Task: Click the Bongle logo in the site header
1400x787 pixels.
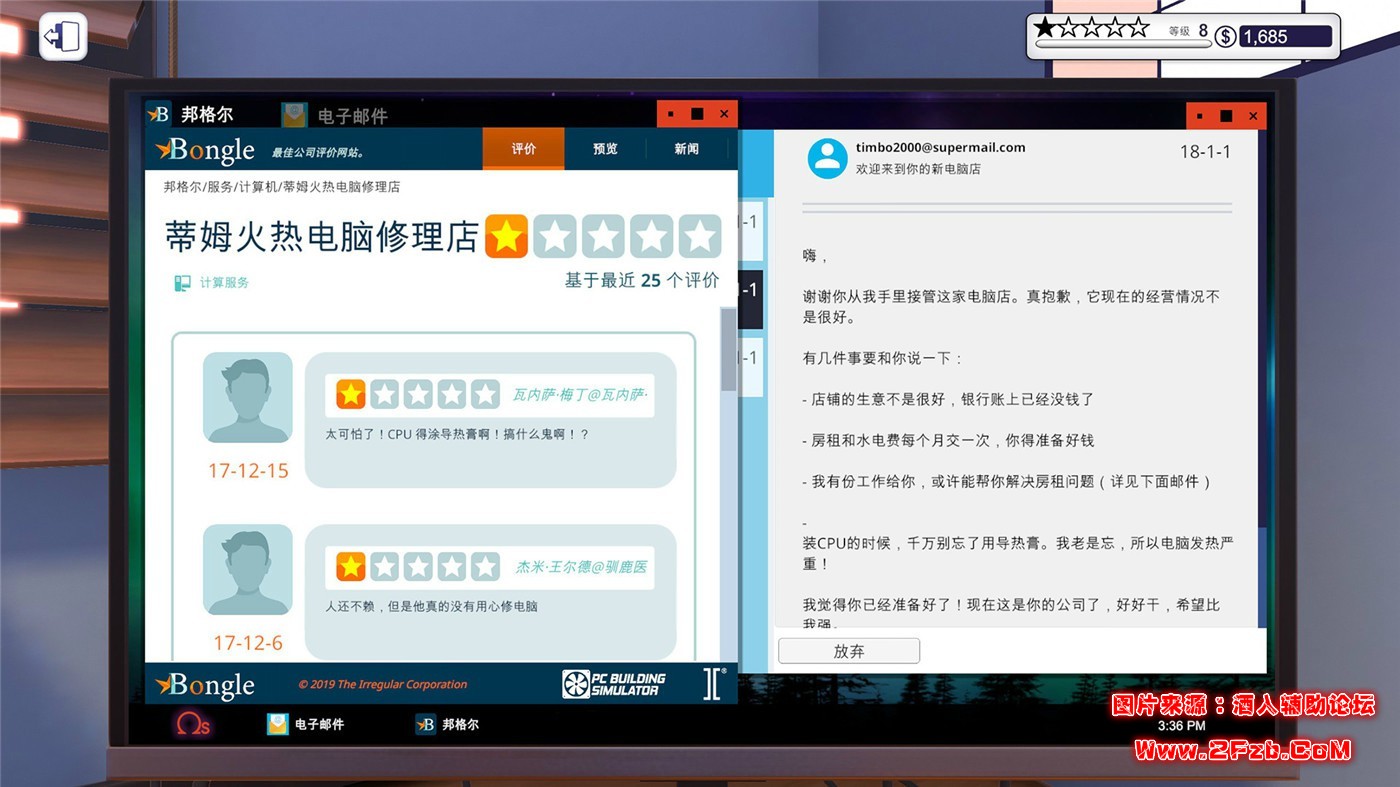Action: tap(205, 150)
